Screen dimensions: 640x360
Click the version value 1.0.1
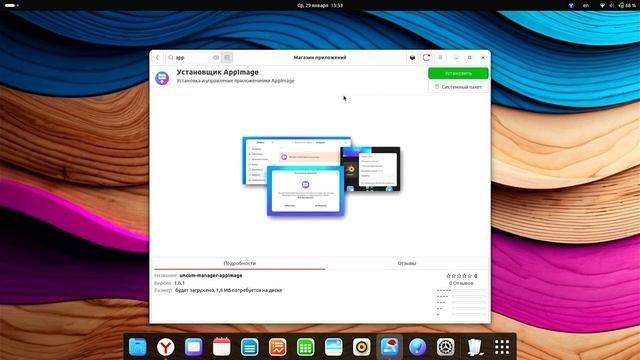(179, 283)
